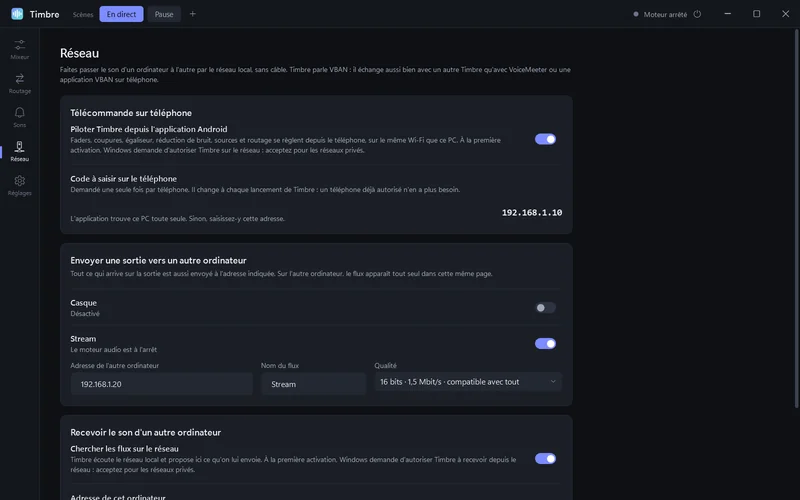
Task: Edit Adresse de l'autre ordinateur field
Action: click(161, 384)
